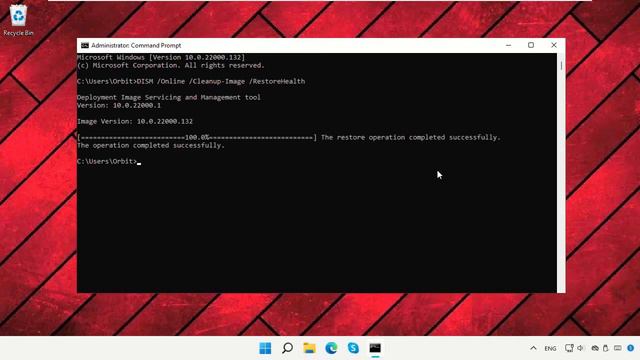This screenshot has width=640, height=360.
Task: Open the Recycle Bin desktop icon
Action: 18,20
